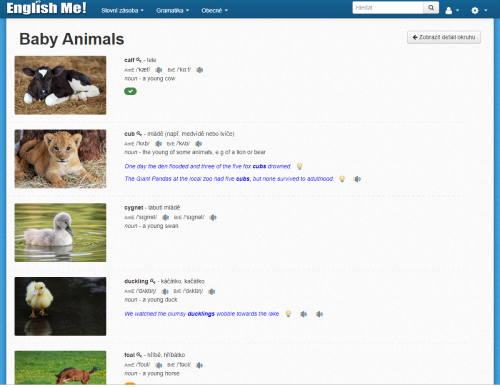
Task: Open the Obecné menu
Action: pyautogui.click(x=214, y=10)
